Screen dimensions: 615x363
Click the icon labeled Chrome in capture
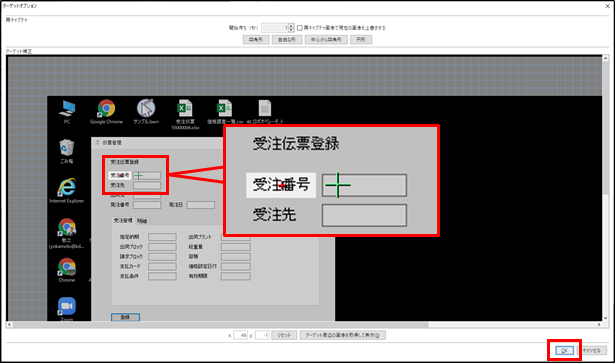point(67,267)
